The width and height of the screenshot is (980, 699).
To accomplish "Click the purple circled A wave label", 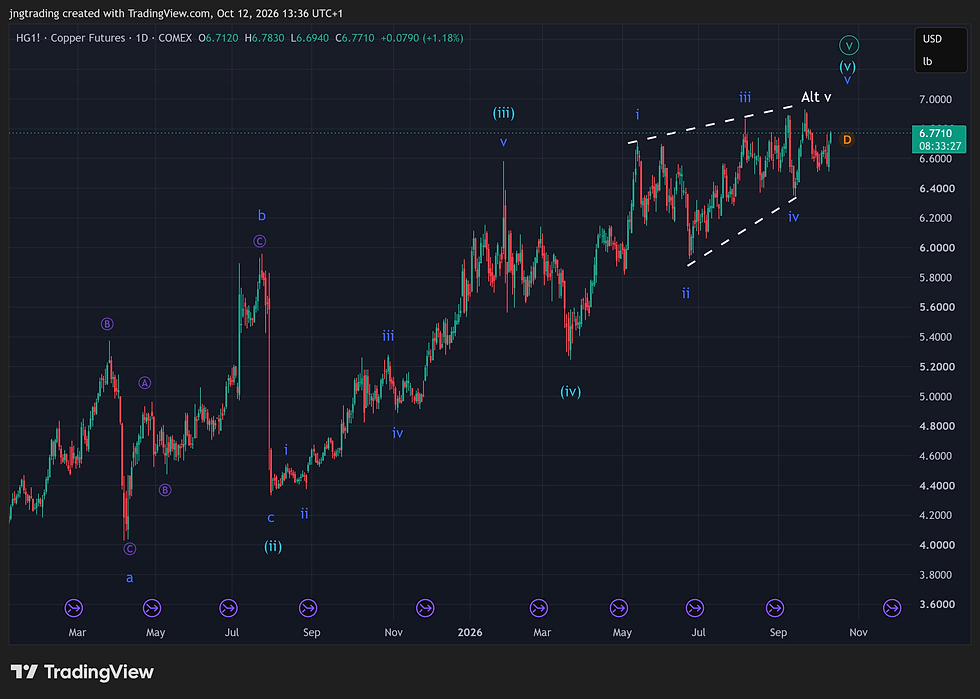I will [144, 383].
